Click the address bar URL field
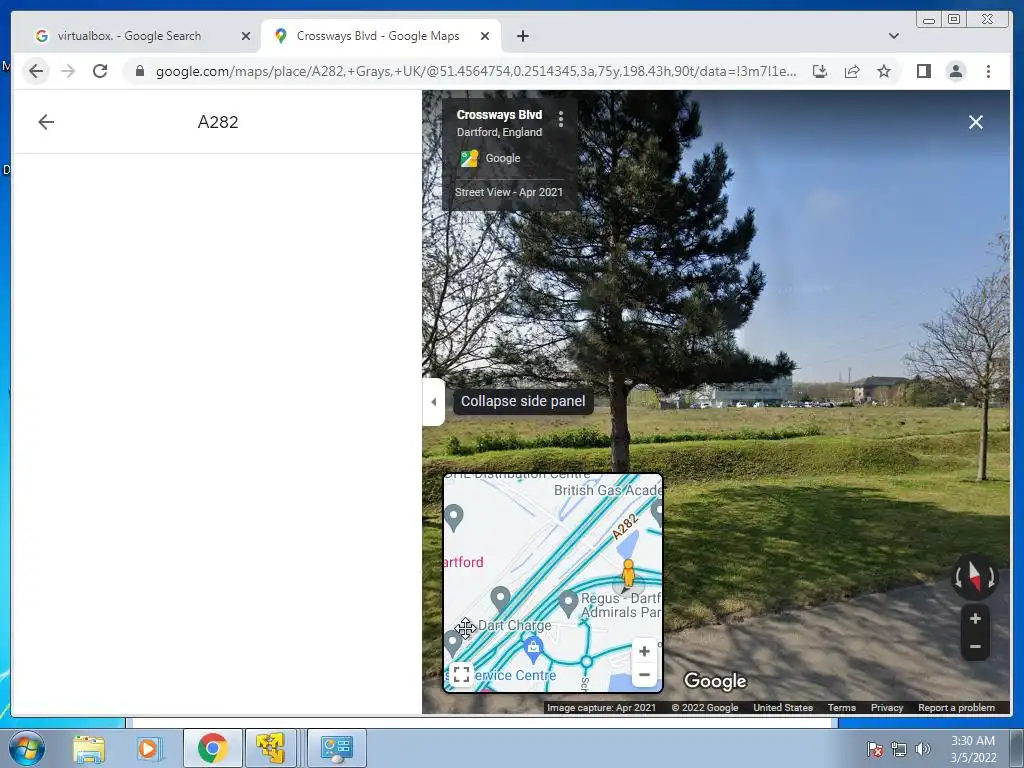The width and height of the screenshot is (1024, 768). pyautogui.click(x=476, y=72)
